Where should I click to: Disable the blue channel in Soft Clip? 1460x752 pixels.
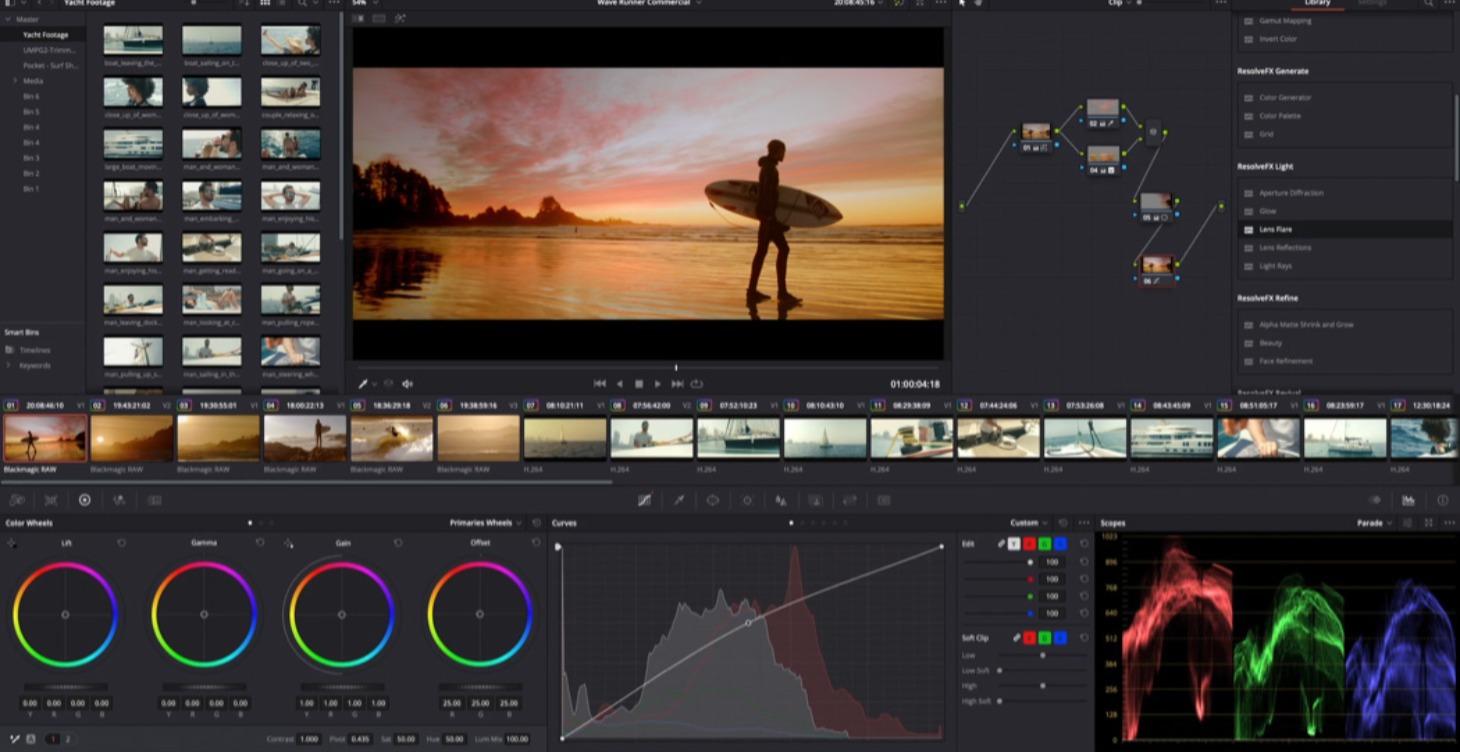coord(1059,637)
